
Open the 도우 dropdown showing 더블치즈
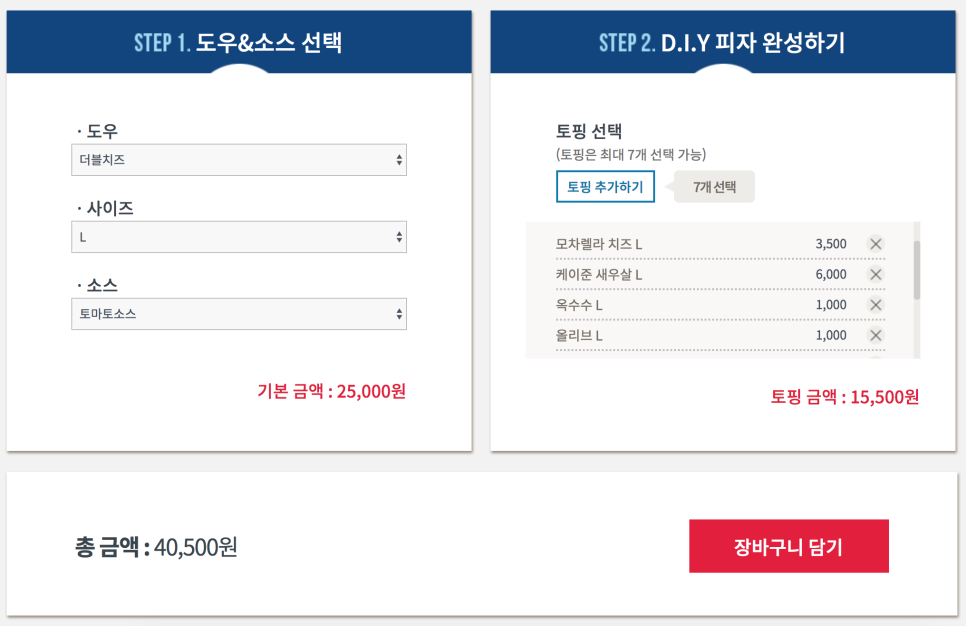239,160
